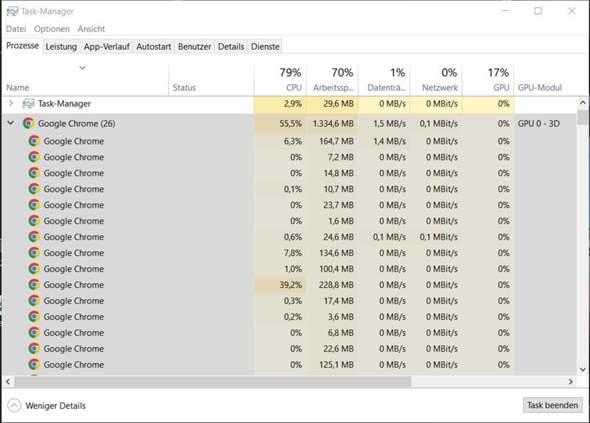Screen dimensions: 590x423
Task: Click the Weniger Details circle arrow icon
Action: [x=14, y=406]
